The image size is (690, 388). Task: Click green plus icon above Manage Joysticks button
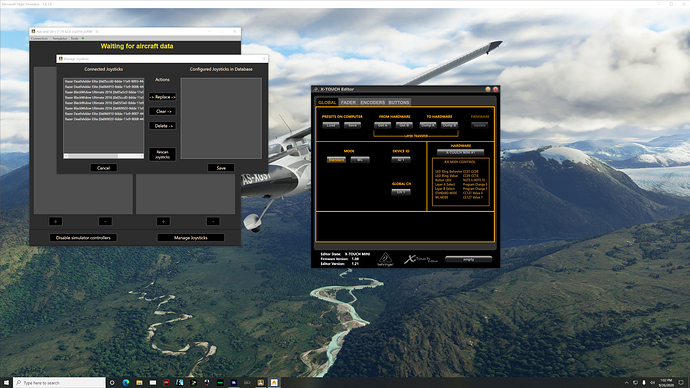tap(163, 221)
